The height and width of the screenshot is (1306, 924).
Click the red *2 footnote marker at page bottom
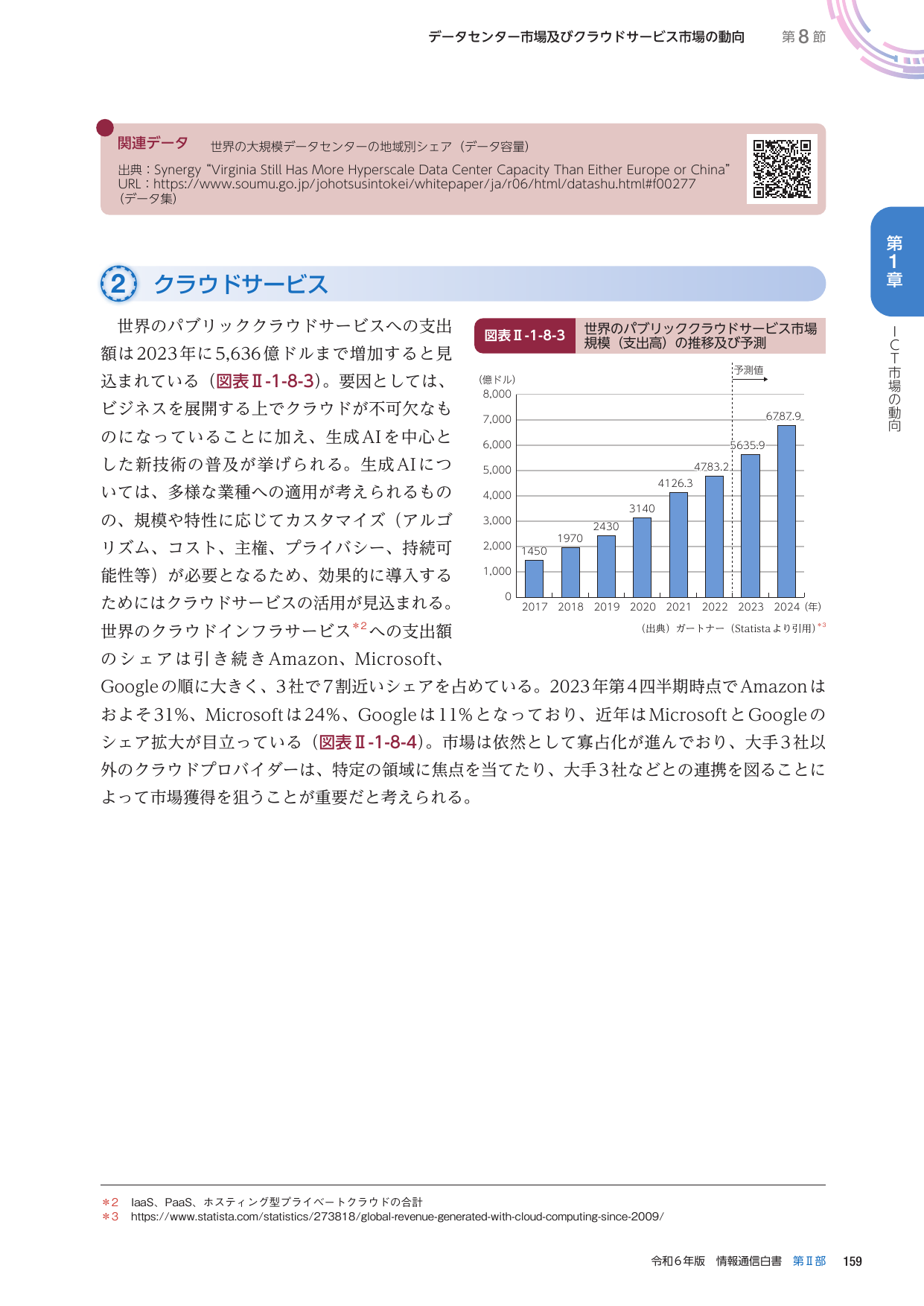(x=110, y=1202)
